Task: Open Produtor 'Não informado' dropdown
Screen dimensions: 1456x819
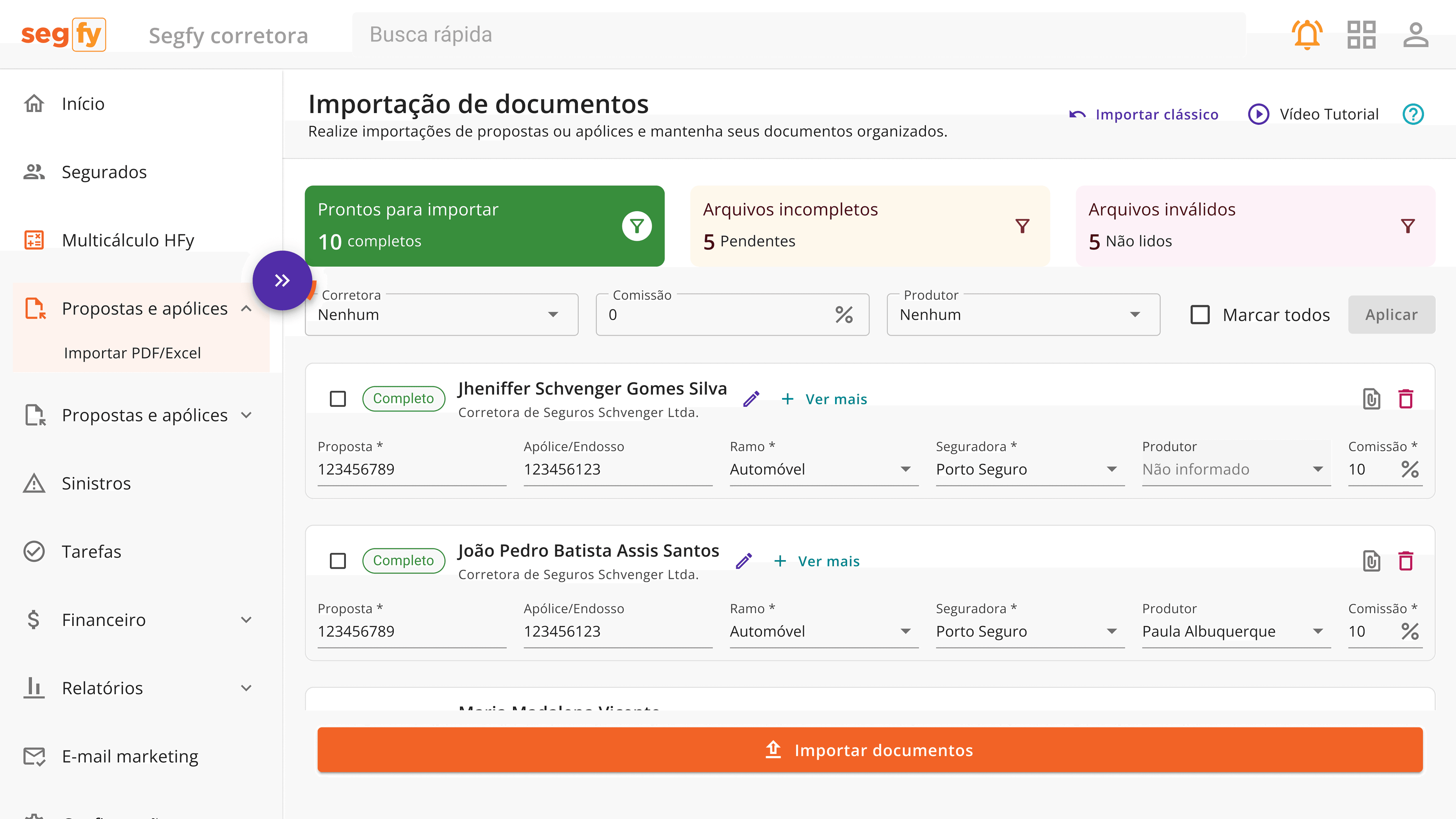Action: click(x=1236, y=469)
